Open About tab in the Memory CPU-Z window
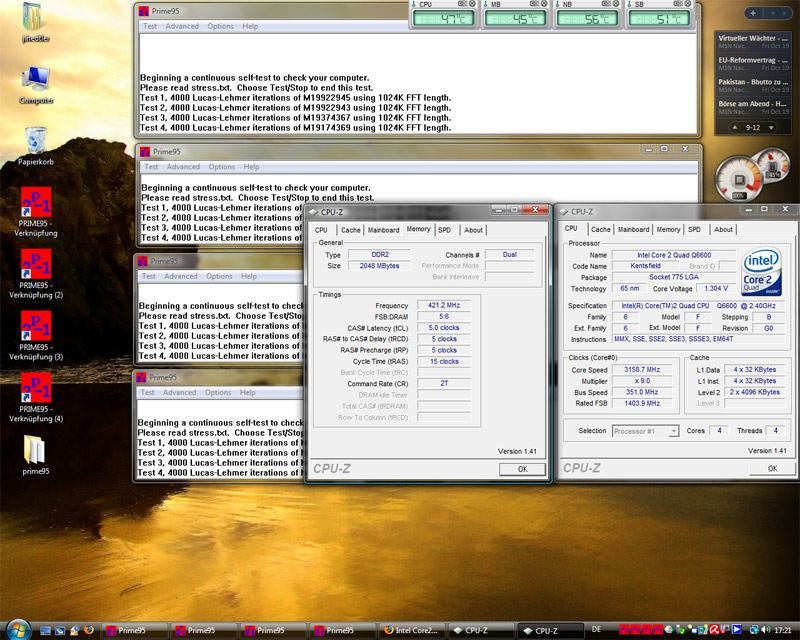This screenshot has width=800, height=640. point(473,230)
